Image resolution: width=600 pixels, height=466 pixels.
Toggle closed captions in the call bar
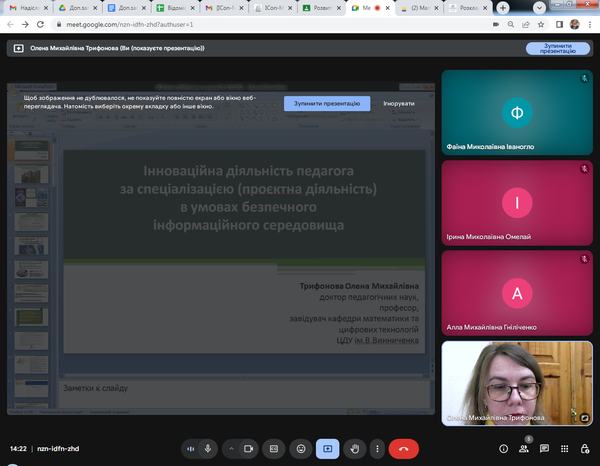273,449
